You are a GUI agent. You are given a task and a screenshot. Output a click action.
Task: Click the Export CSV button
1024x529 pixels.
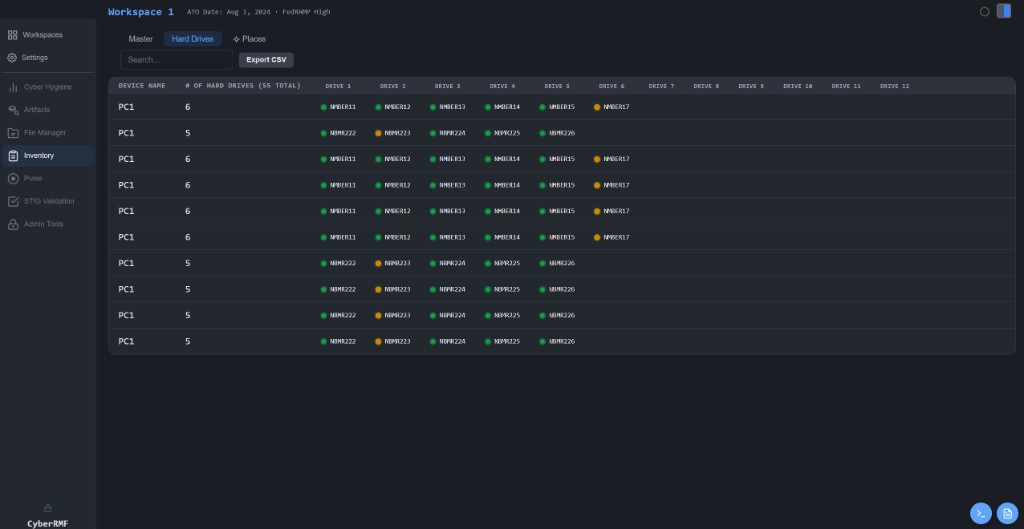click(266, 60)
